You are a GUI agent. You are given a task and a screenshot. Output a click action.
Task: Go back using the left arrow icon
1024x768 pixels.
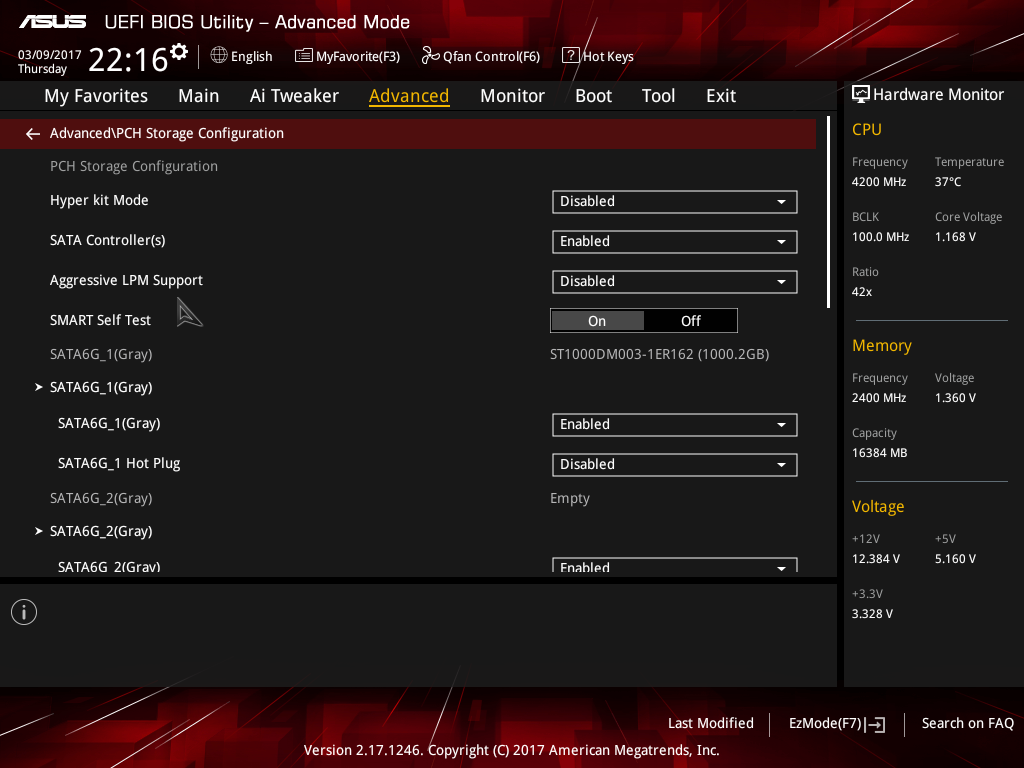click(33, 134)
